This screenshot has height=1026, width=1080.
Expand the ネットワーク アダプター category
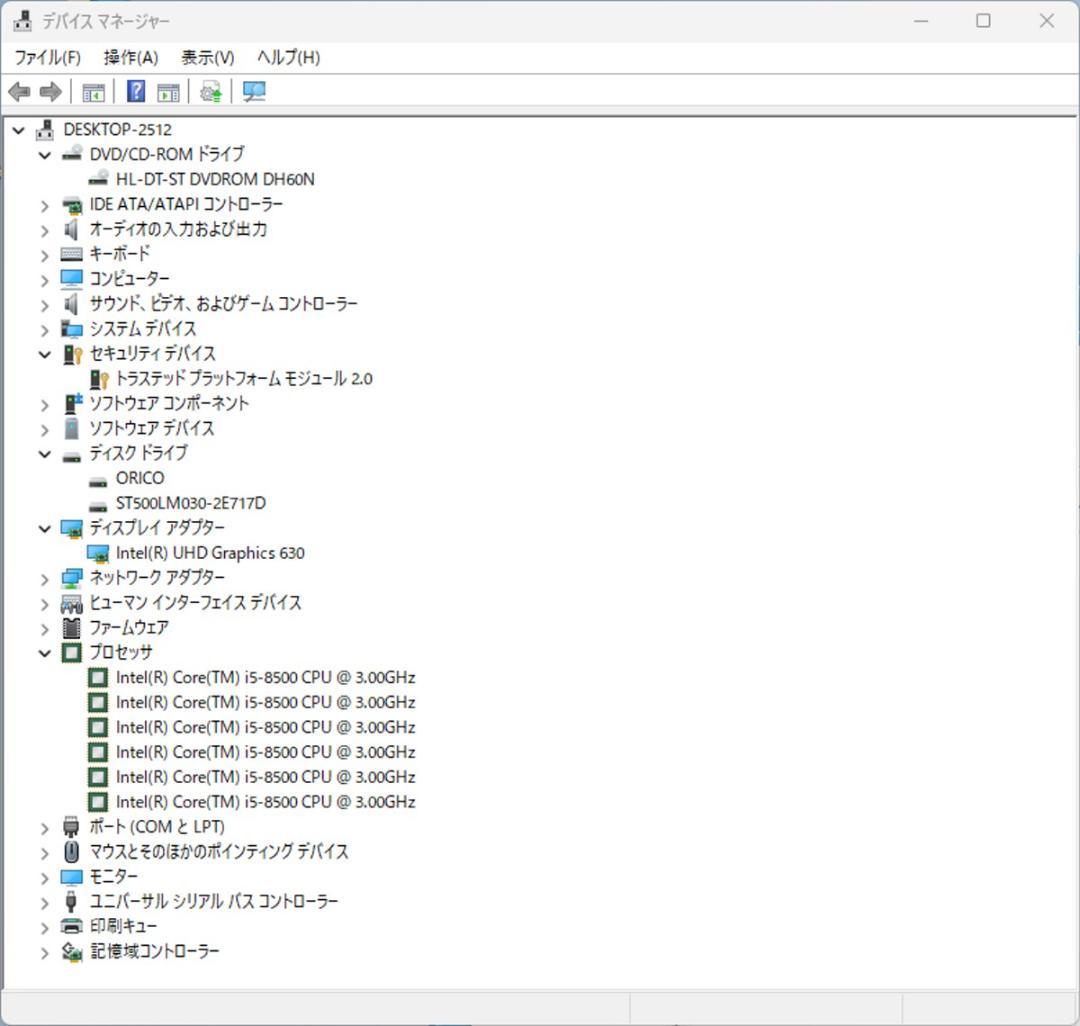click(44, 578)
